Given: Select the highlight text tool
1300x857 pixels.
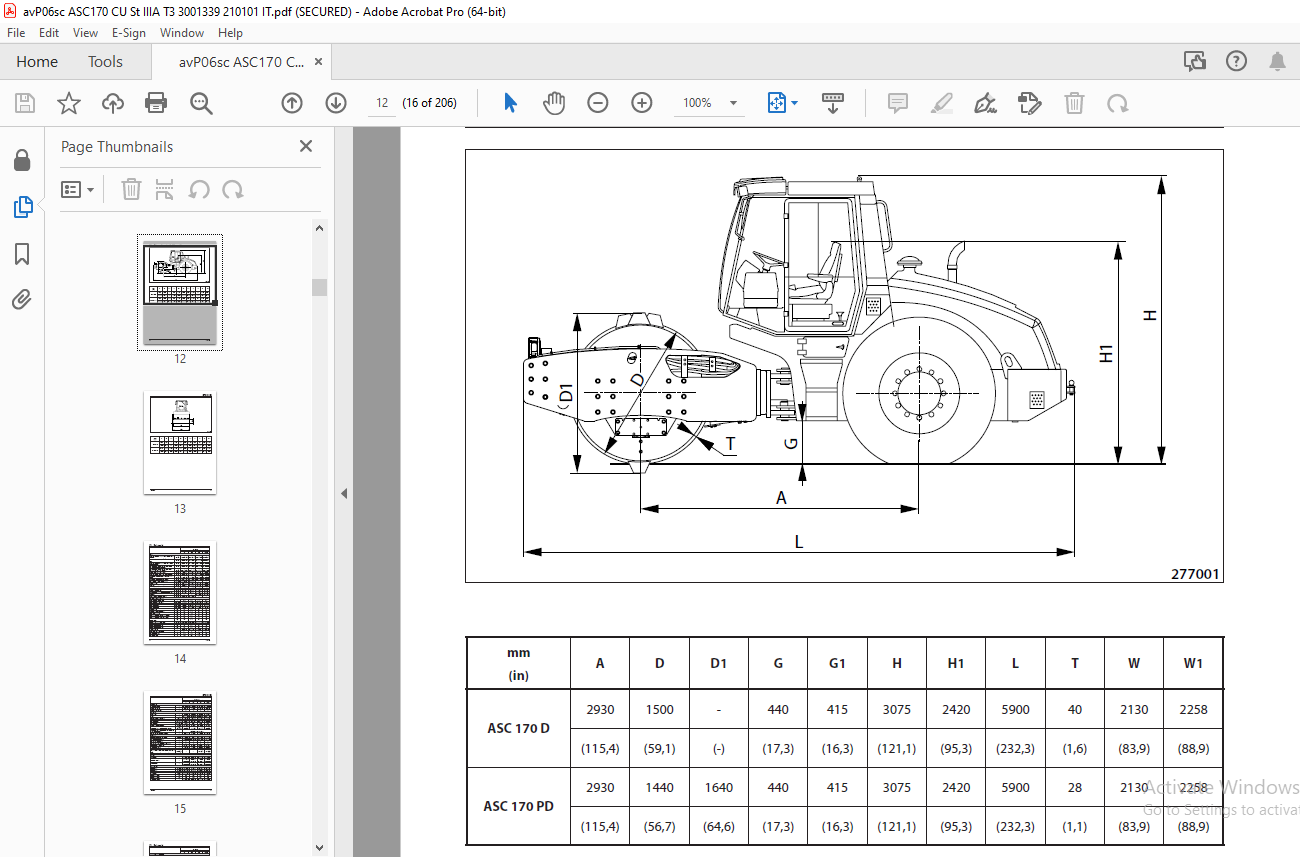Looking at the screenshot, I should click(x=941, y=103).
